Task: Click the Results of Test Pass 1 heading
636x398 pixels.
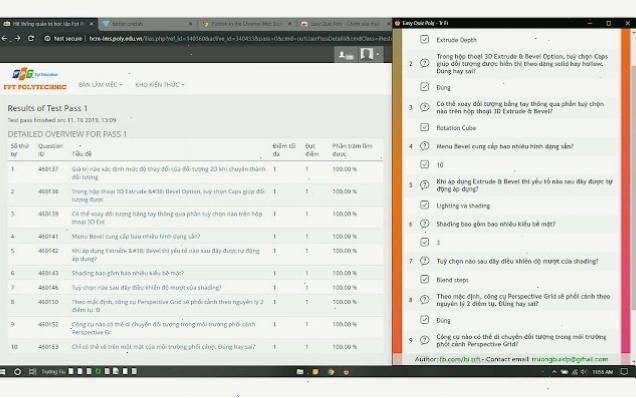Action: click(x=47, y=108)
